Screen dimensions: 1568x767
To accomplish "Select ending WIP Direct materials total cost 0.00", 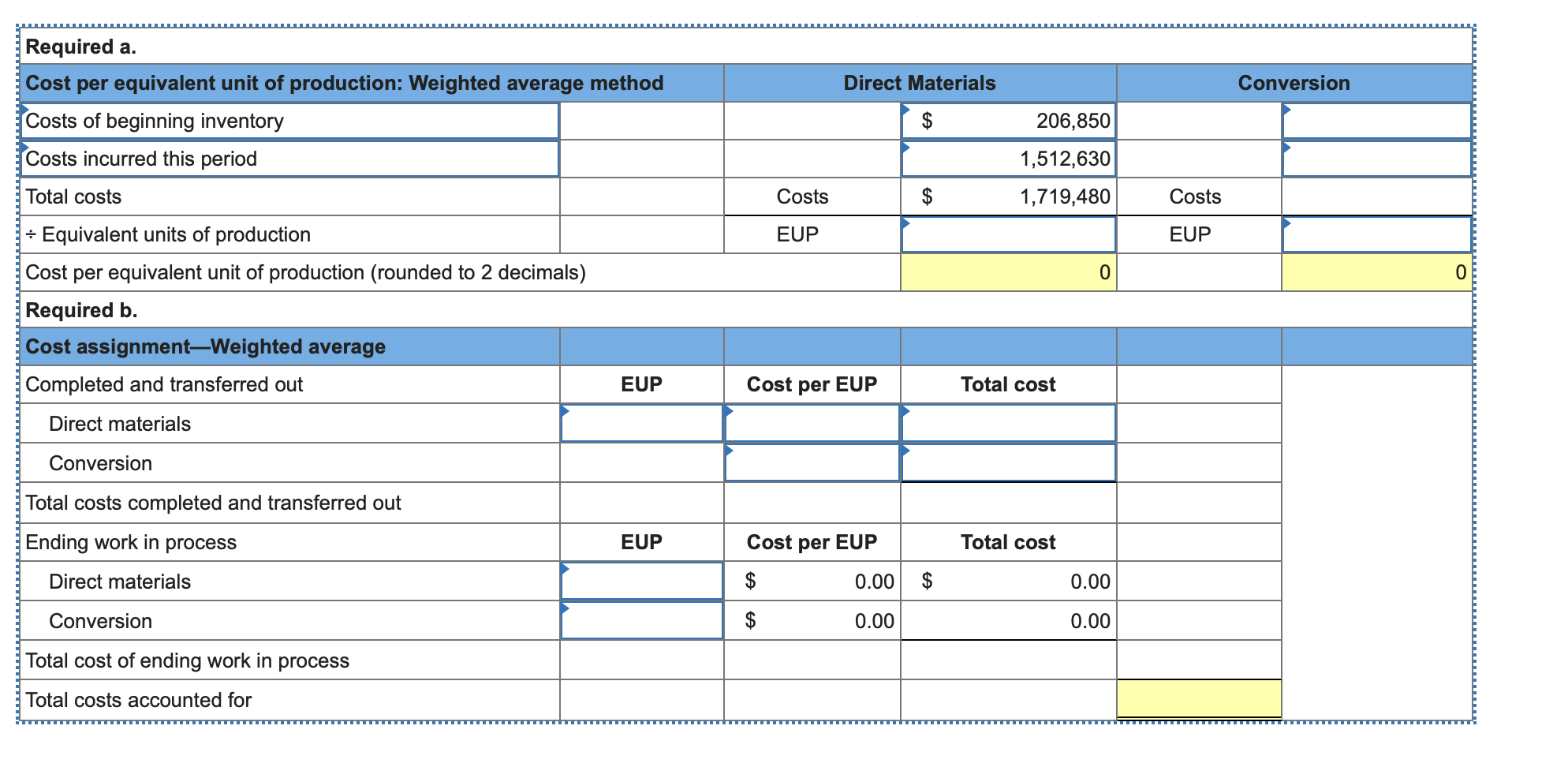I will [x=1009, y=582].
